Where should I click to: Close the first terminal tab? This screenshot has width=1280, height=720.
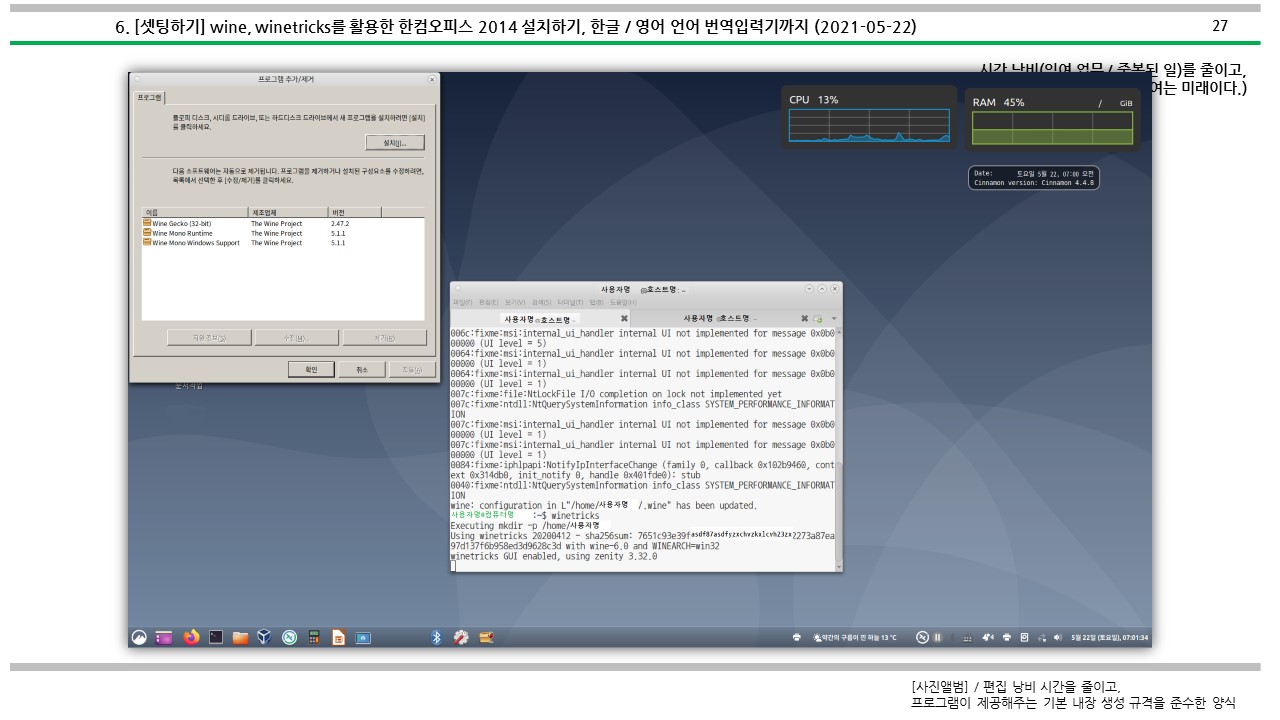click(x=624, y=318)
